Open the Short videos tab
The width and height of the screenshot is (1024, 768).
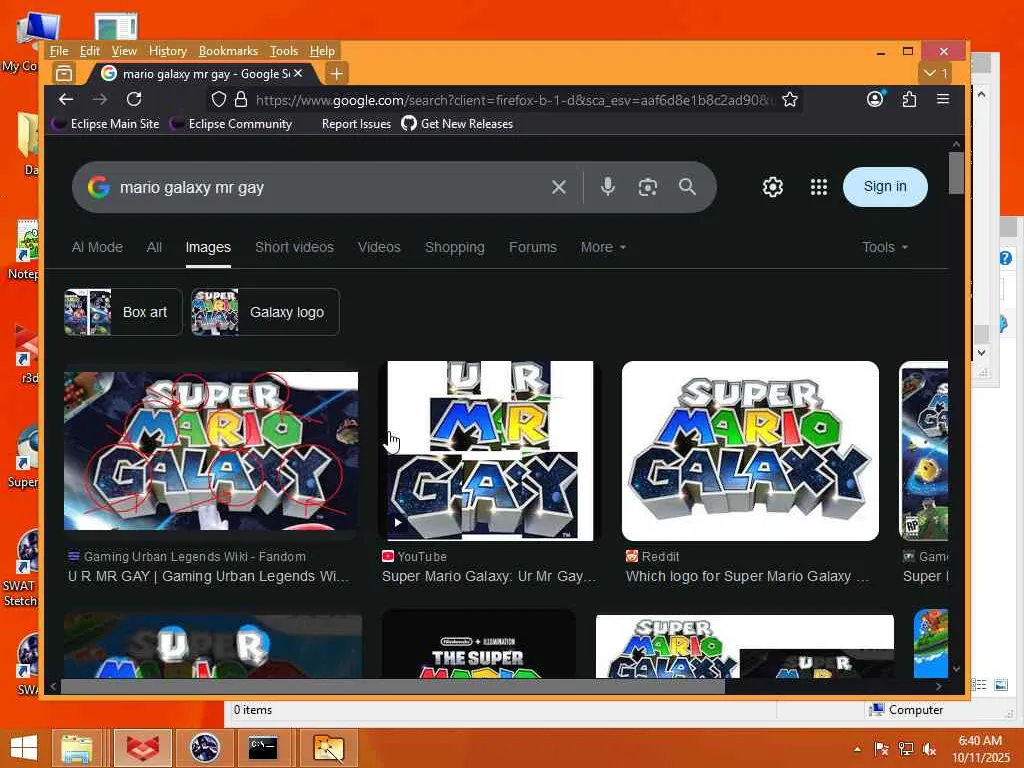tap(294, 248)
